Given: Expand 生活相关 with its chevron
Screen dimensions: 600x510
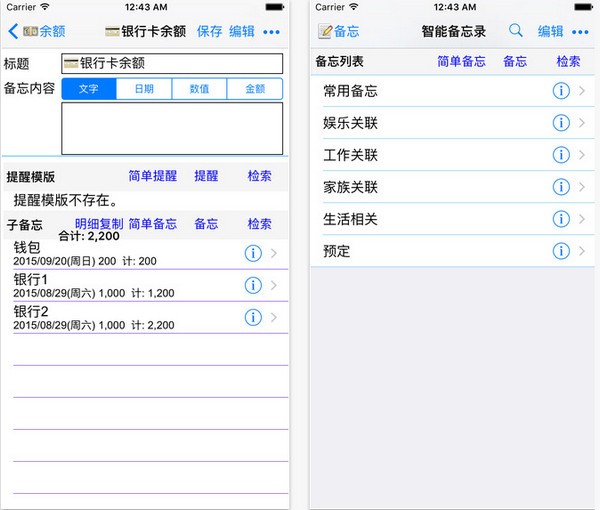Looking at the screenshot, I should pyautogui.click(x=582, y=219).
